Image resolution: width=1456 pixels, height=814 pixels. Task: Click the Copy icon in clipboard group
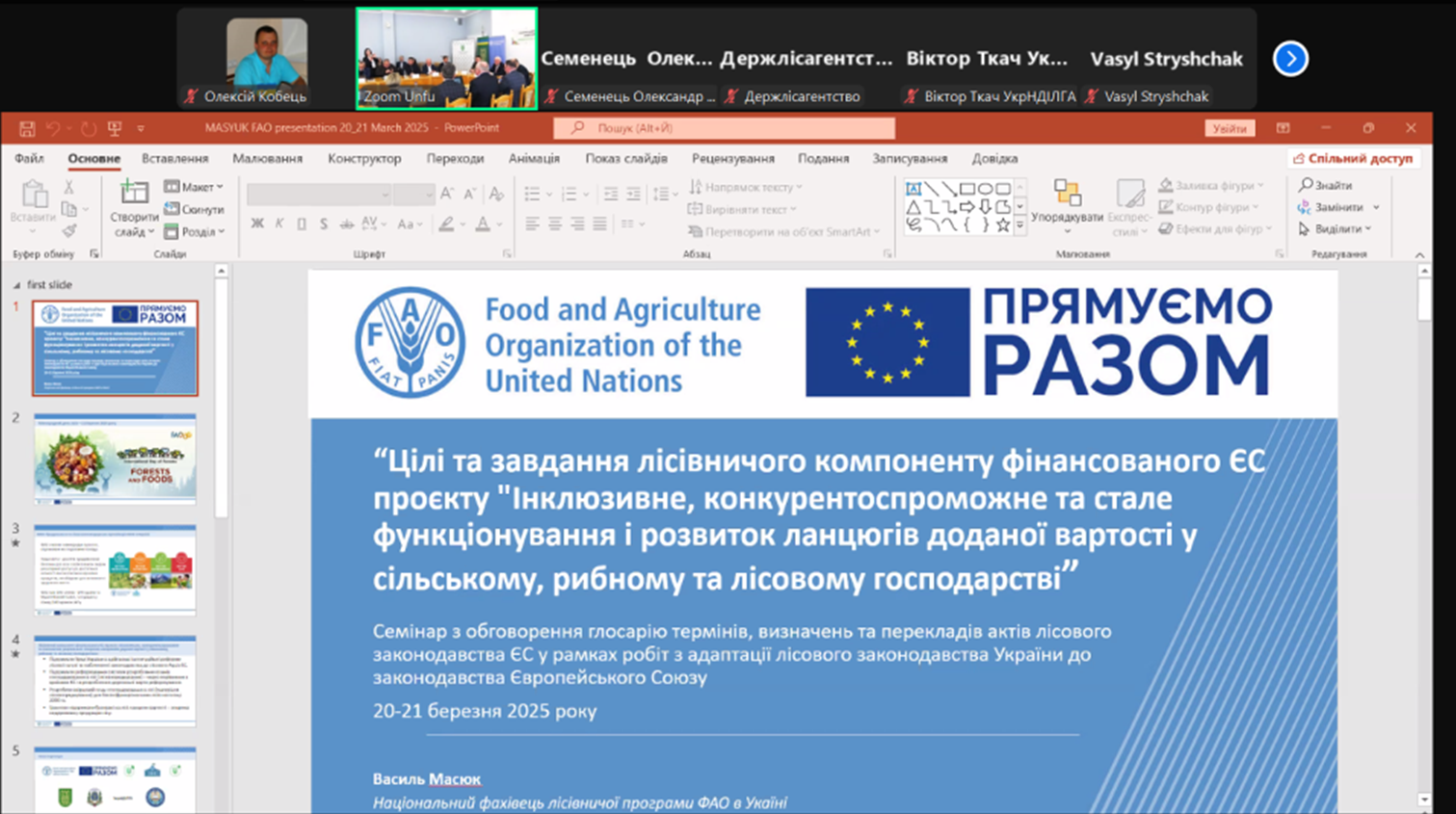click(x=69, y=209)
